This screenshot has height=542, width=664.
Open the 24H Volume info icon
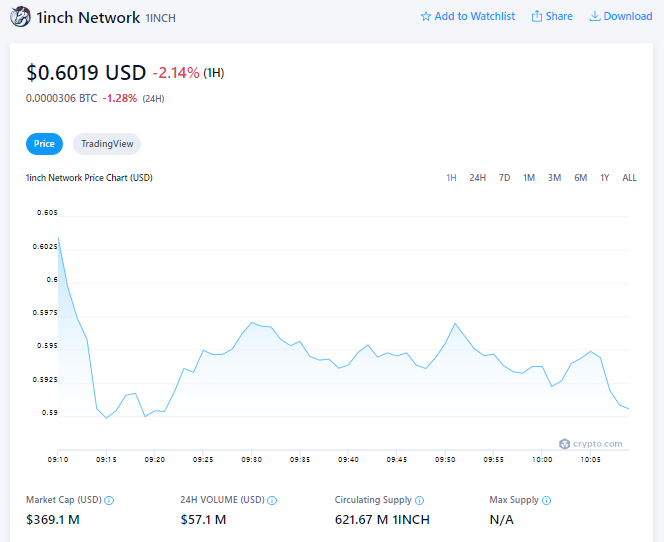272,501
